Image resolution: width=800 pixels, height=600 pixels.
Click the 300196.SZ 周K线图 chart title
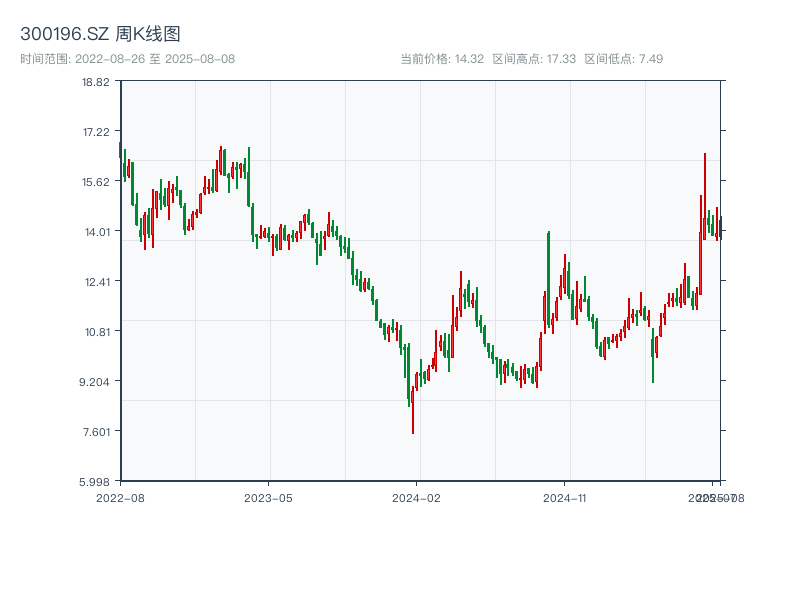[100, 35]
